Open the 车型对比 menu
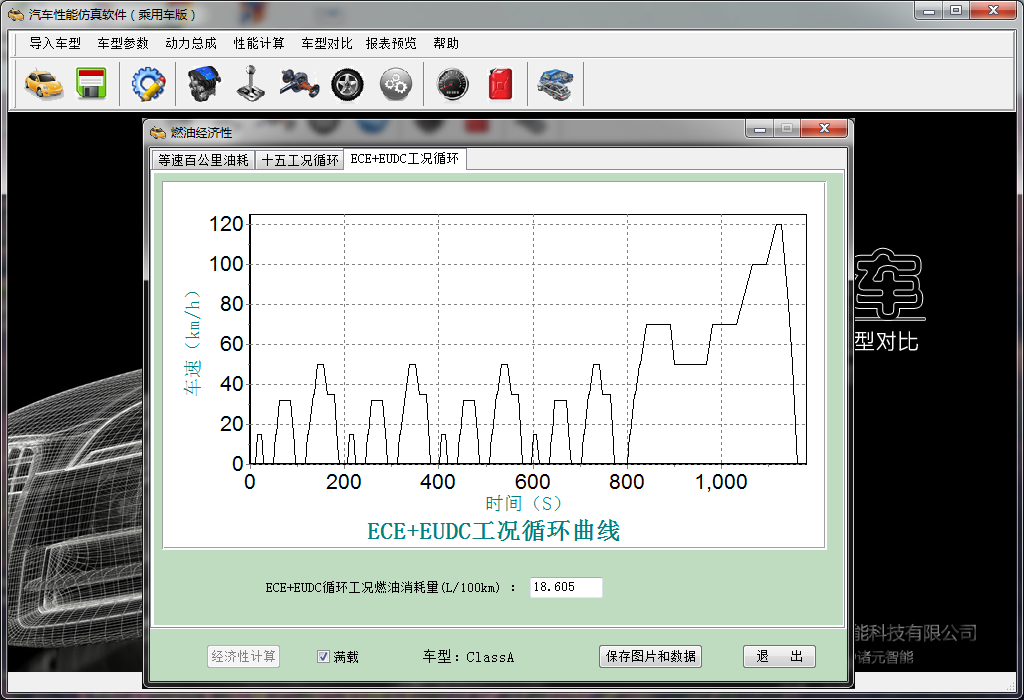 click(327, 43)
